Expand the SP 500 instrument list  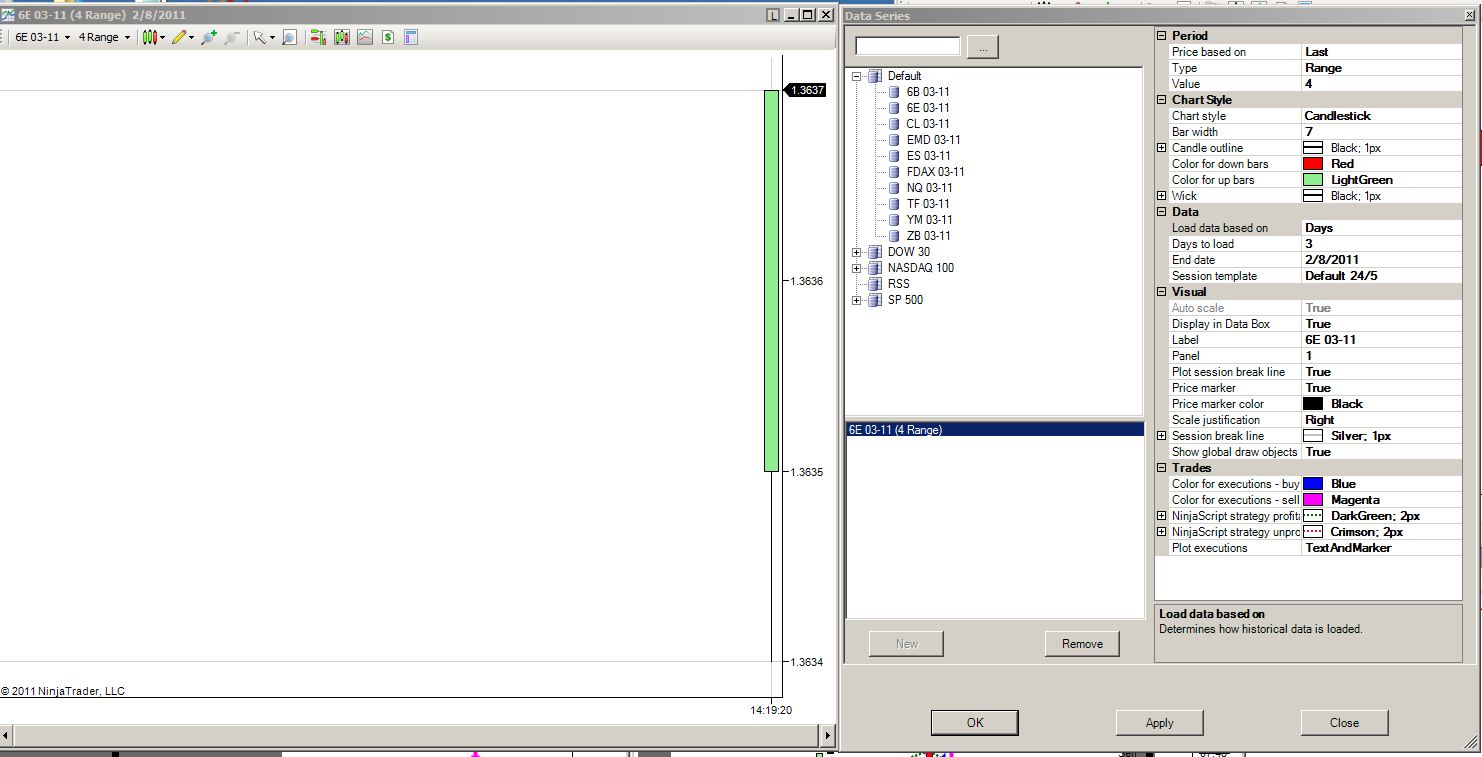(857, 300)
